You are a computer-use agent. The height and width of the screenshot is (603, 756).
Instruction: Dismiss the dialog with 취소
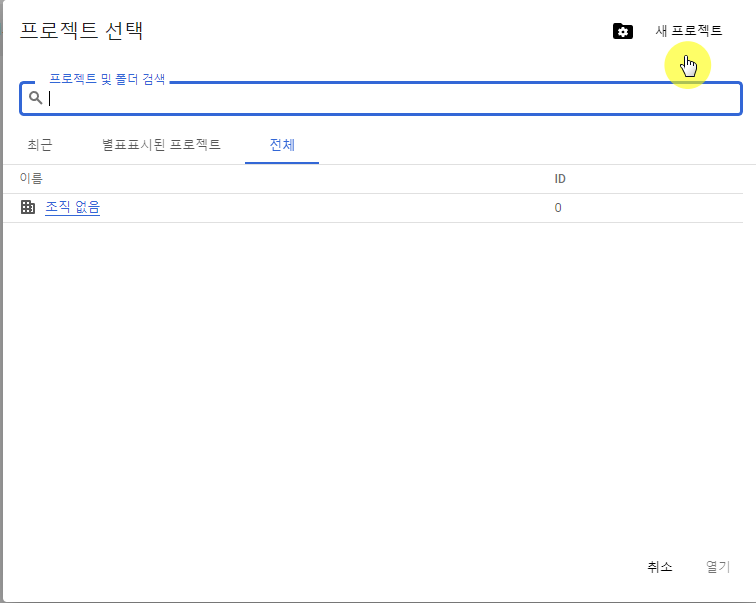coord(659,567)
